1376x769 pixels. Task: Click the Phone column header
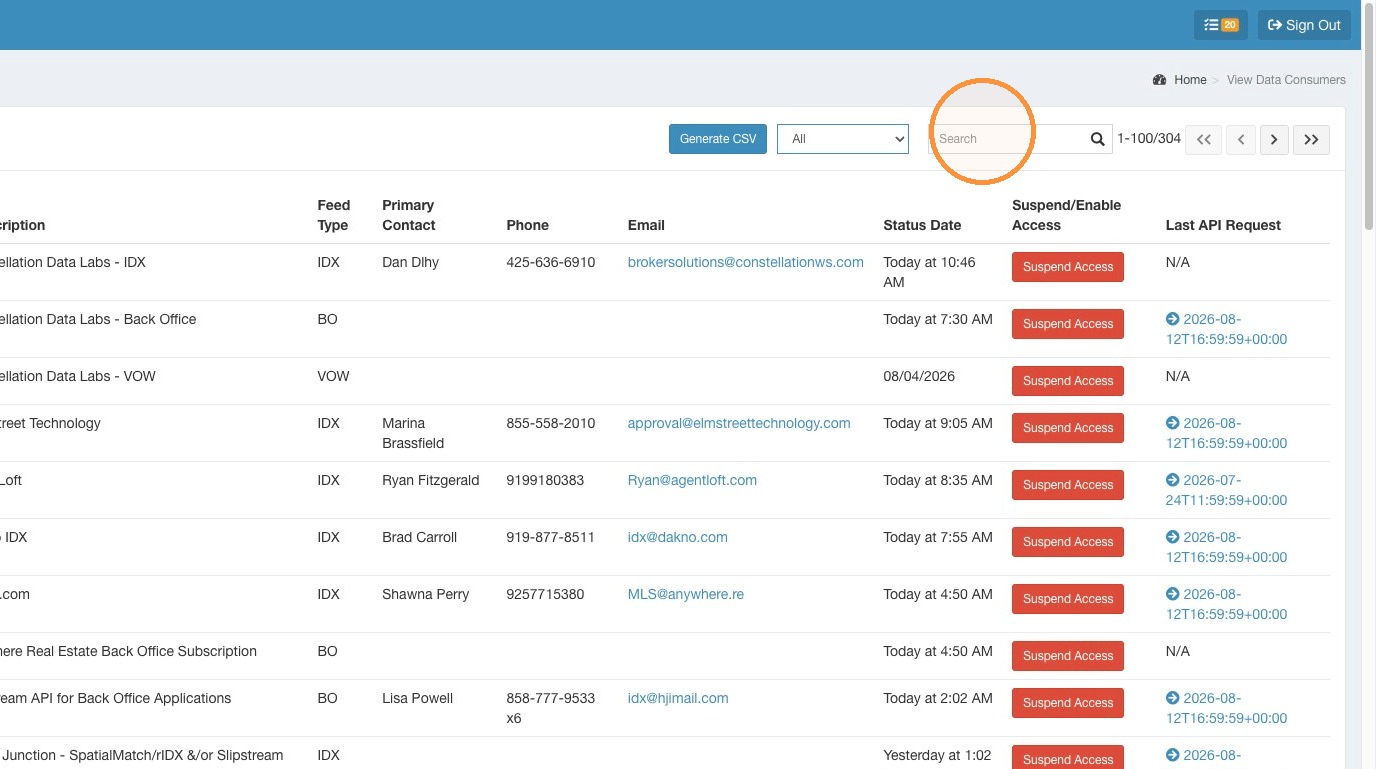click(x=527, y=225)
